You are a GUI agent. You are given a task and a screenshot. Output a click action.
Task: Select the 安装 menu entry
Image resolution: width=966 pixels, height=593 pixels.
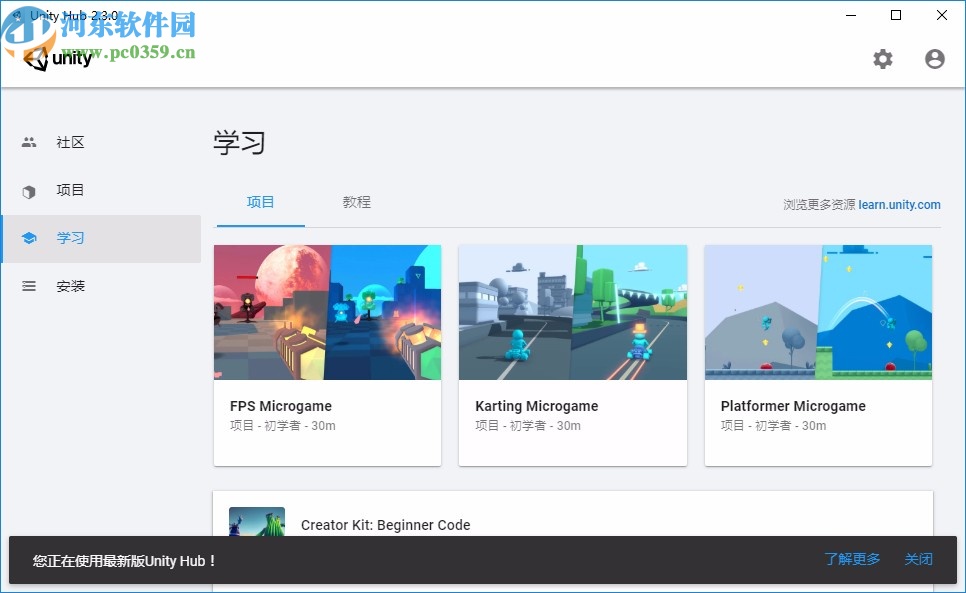click(70, 286)
